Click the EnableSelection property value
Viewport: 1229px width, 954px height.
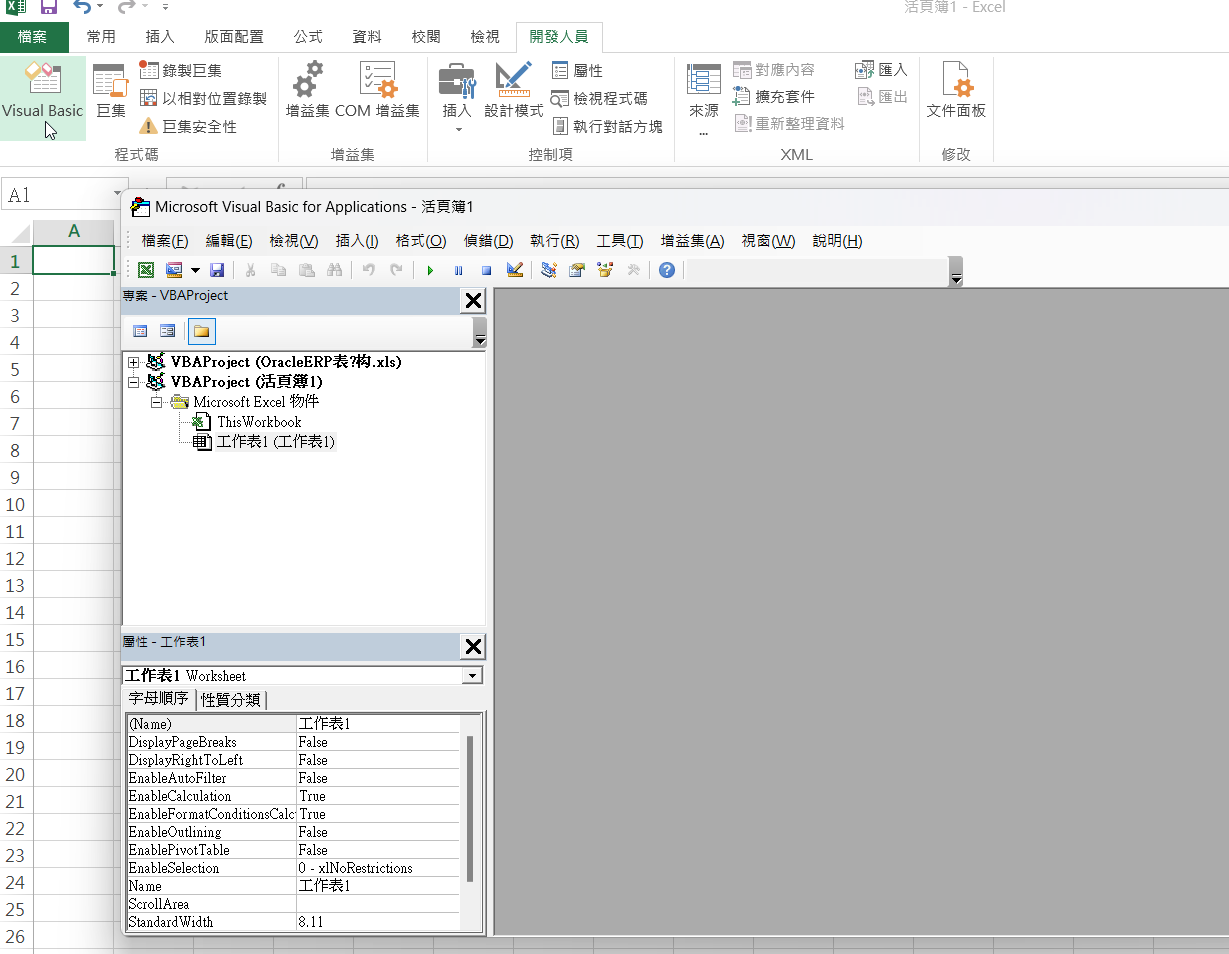pyautogui.click(x=378, y=868)
